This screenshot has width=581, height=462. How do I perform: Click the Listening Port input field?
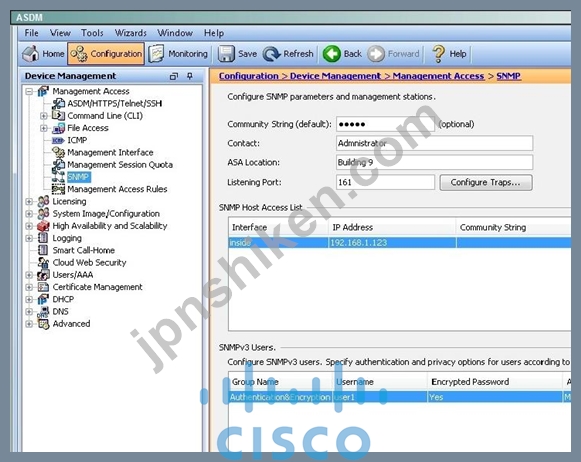point(385,182)
